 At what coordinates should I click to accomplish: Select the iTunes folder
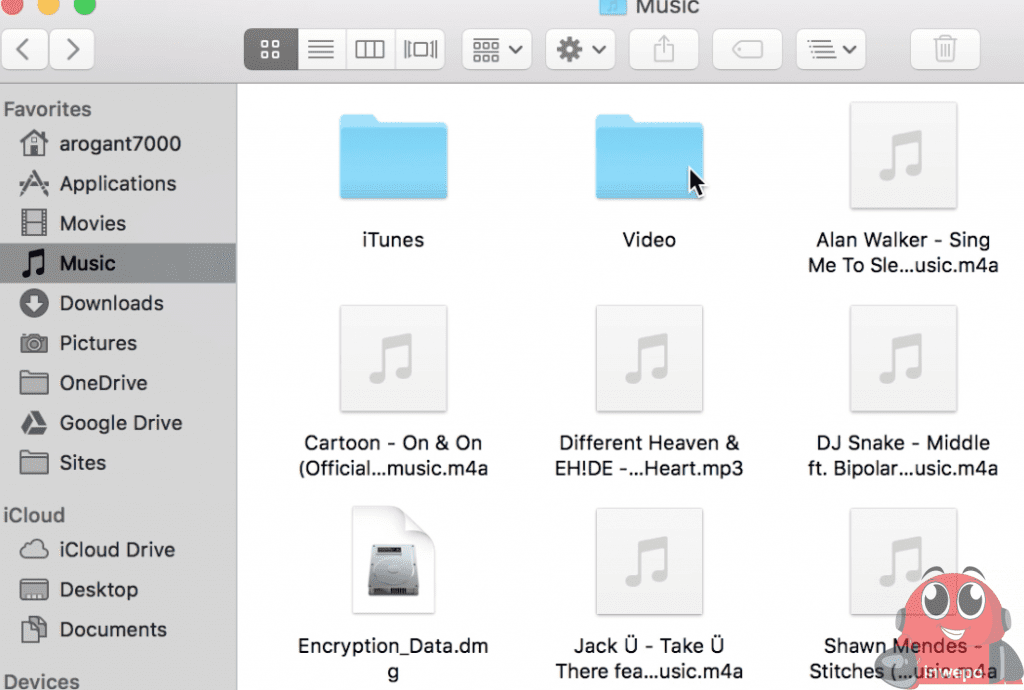pos(393,157)
